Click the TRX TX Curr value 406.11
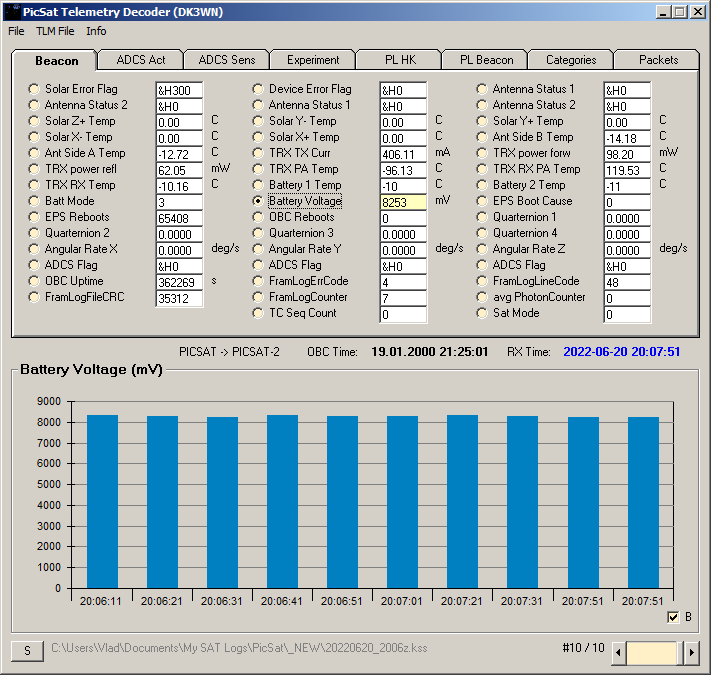Screen dimensions: 711x675 point(403,154)
